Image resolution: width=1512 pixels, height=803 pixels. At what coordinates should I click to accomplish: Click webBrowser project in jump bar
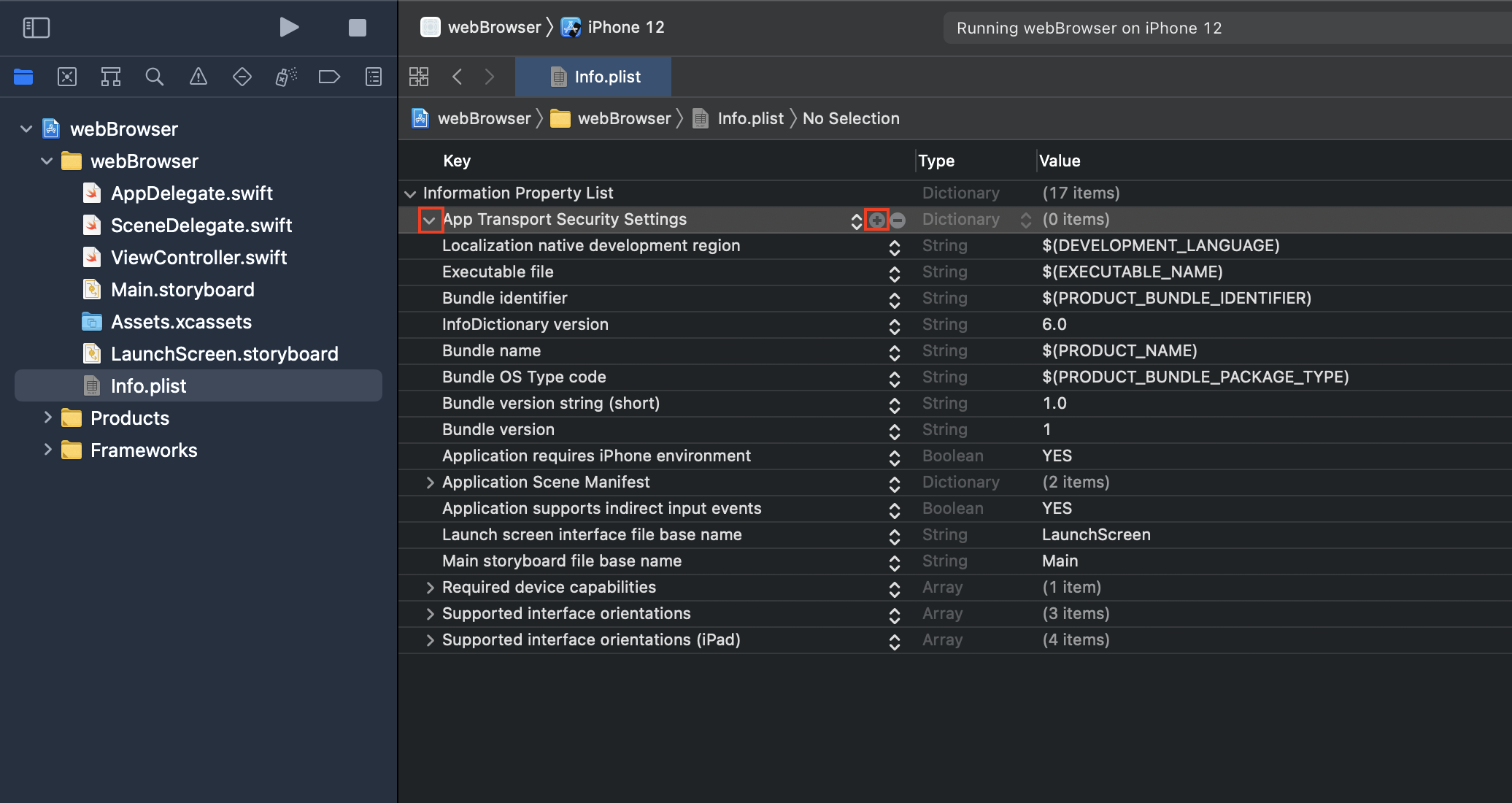(471, 118)
